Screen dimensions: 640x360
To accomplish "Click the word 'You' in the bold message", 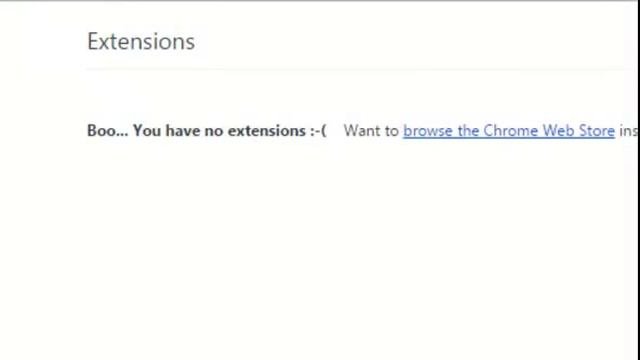I will coord(147,131).
